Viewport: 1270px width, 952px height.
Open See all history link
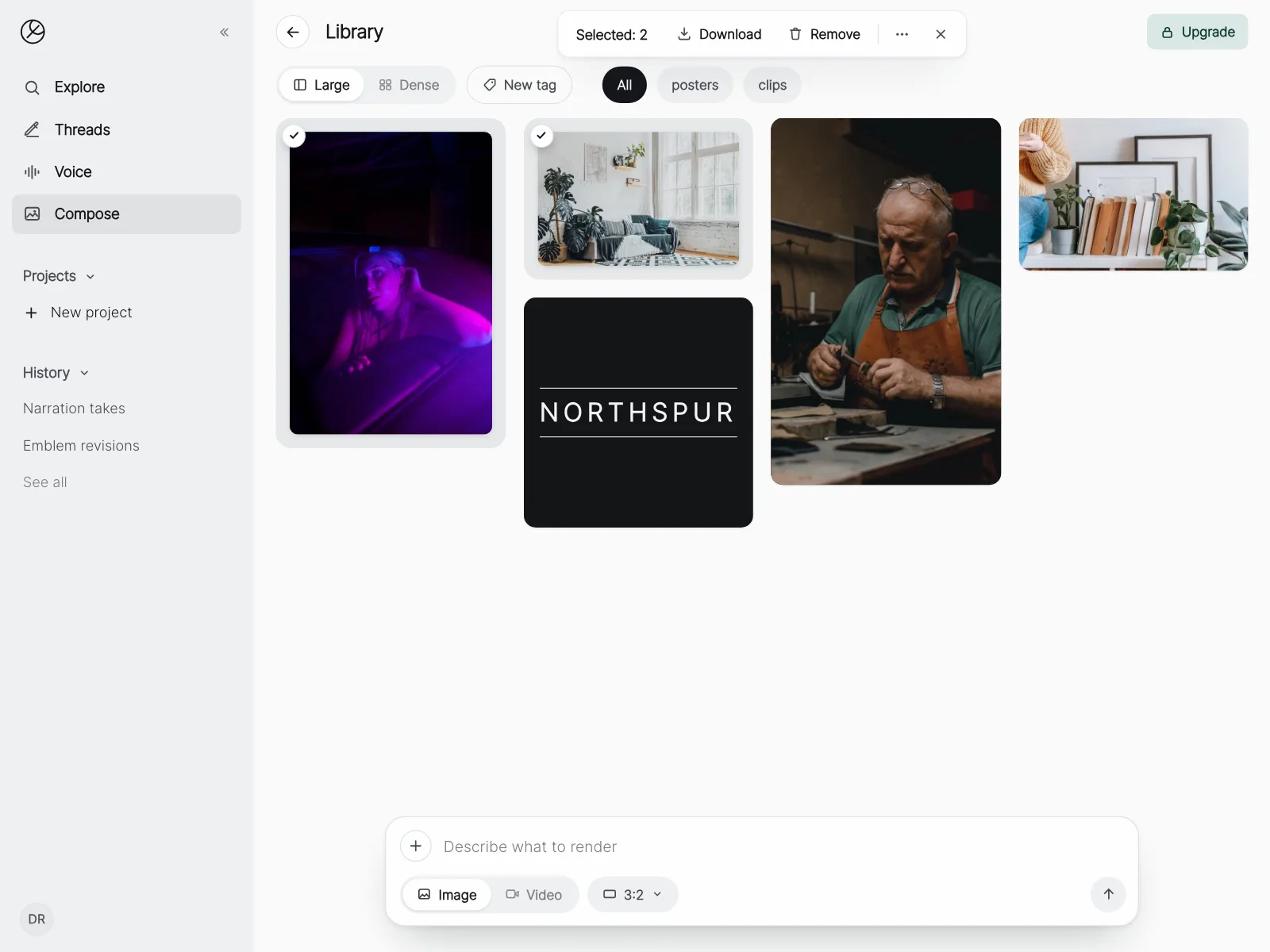click(45, 482)
